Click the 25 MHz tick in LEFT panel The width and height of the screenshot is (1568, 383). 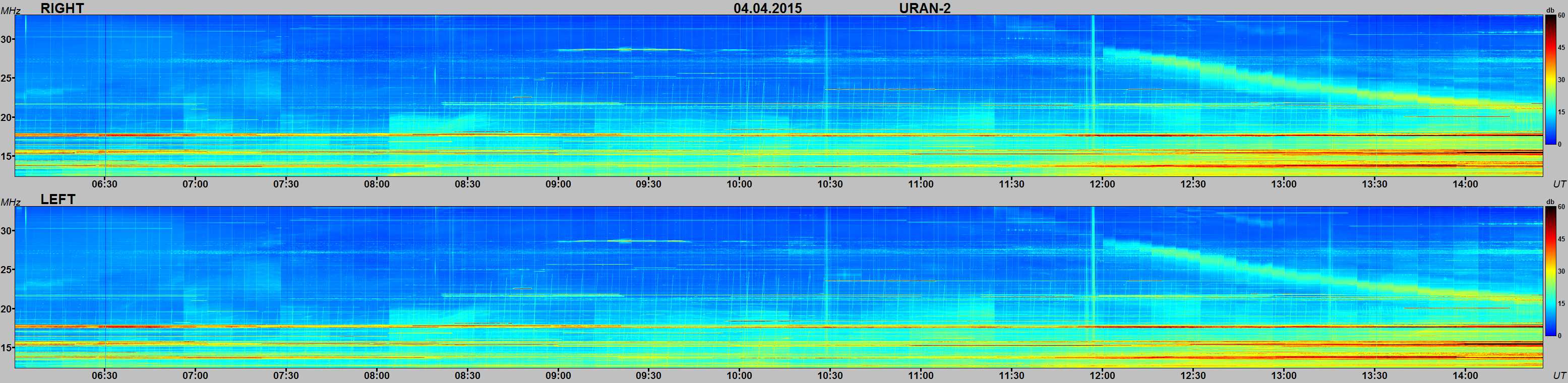coord(7,270)
